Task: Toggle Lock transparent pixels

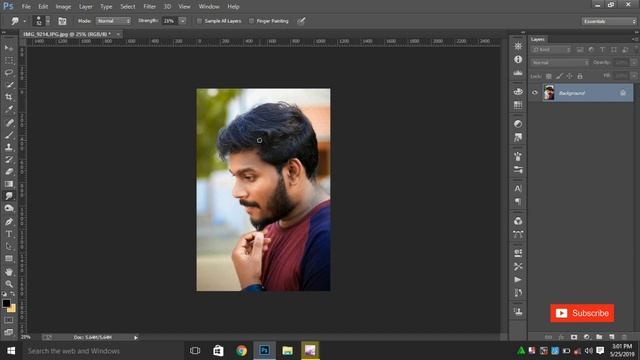Action: (549, 76)
